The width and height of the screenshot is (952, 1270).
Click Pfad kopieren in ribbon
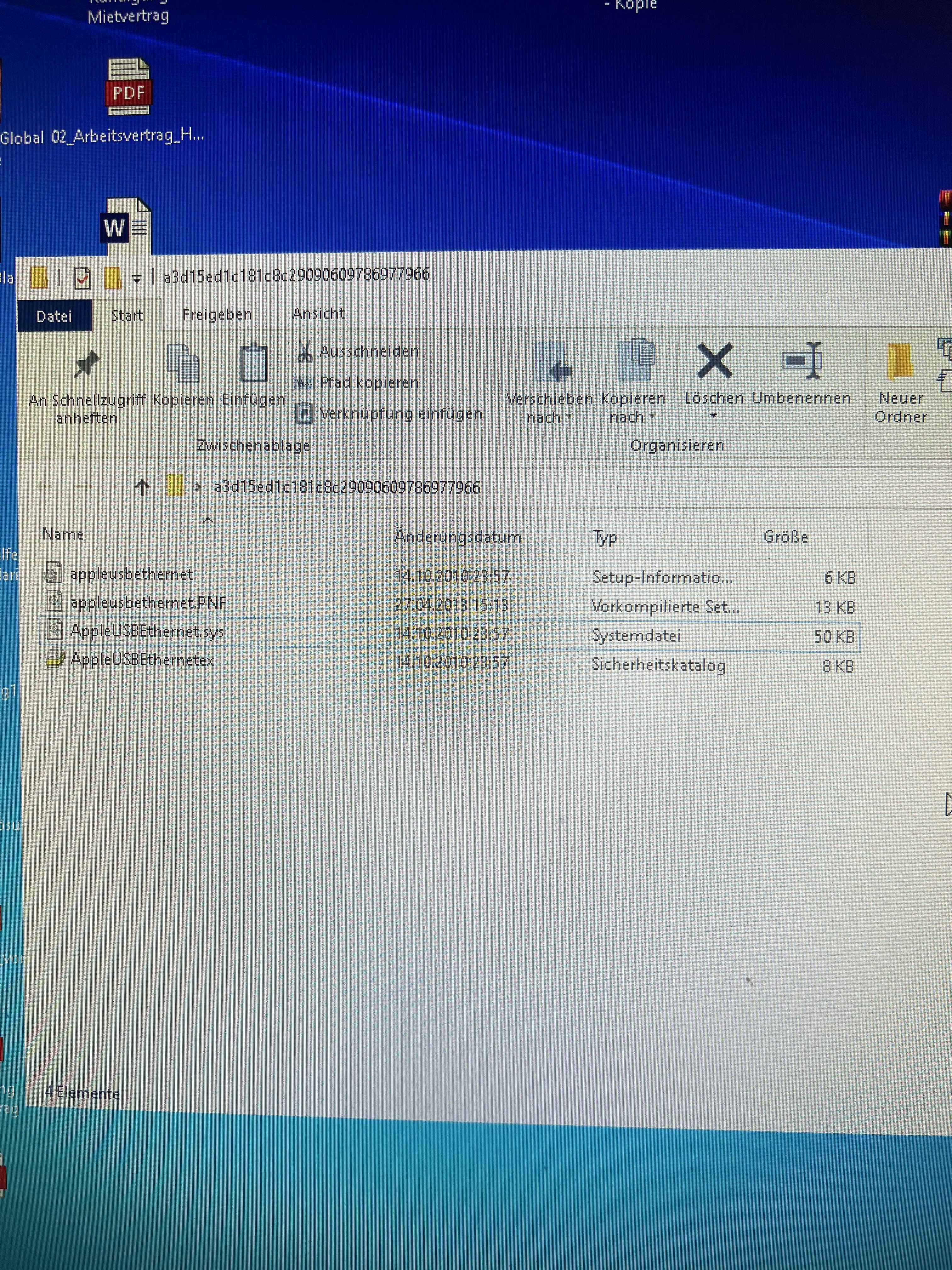[368, 382]
